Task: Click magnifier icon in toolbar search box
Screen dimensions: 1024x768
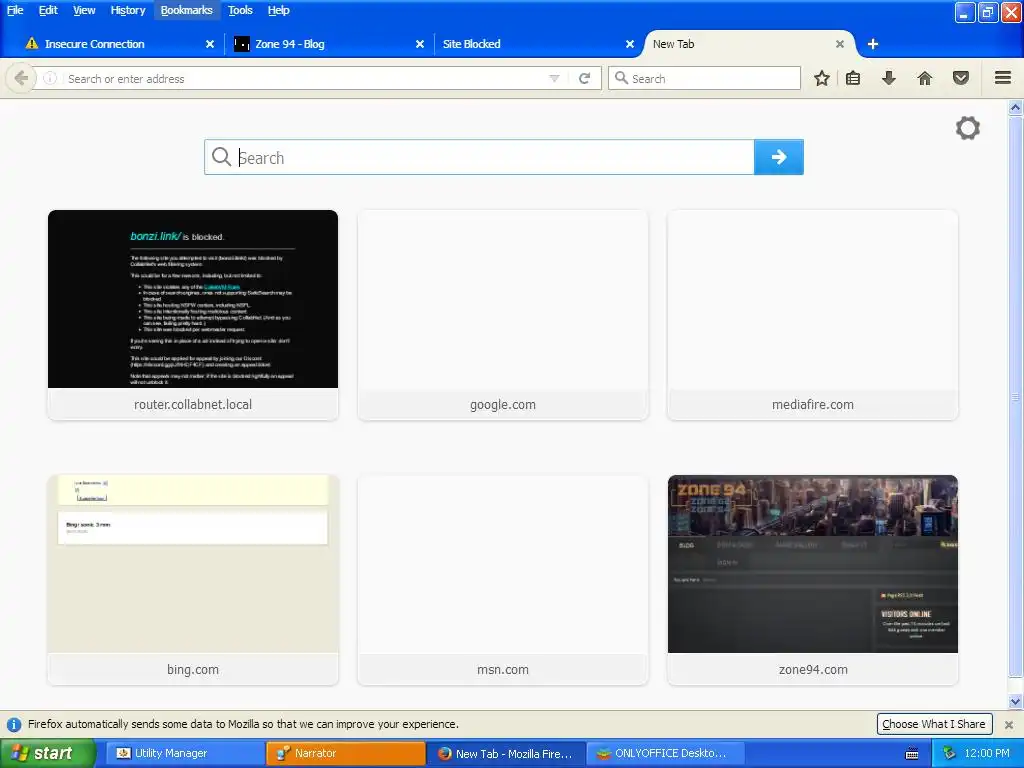Action: point(621,78)
